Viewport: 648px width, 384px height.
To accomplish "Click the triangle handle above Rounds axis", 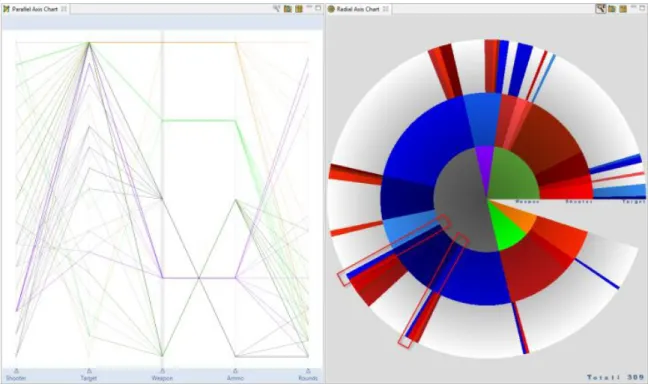I will click(x=308, y=371).
